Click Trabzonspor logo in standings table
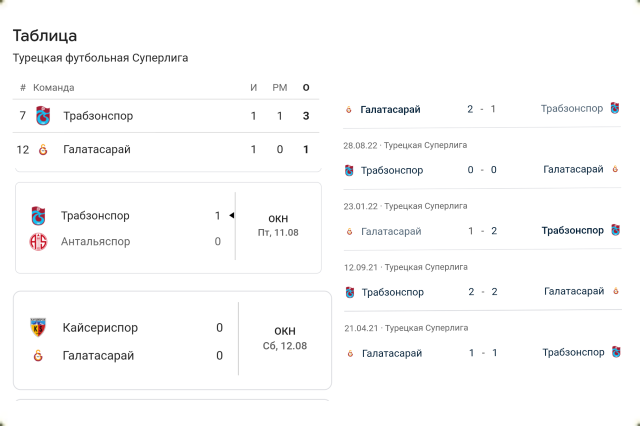Viewport: 640px width, 426px height. (x=42, y=116)
